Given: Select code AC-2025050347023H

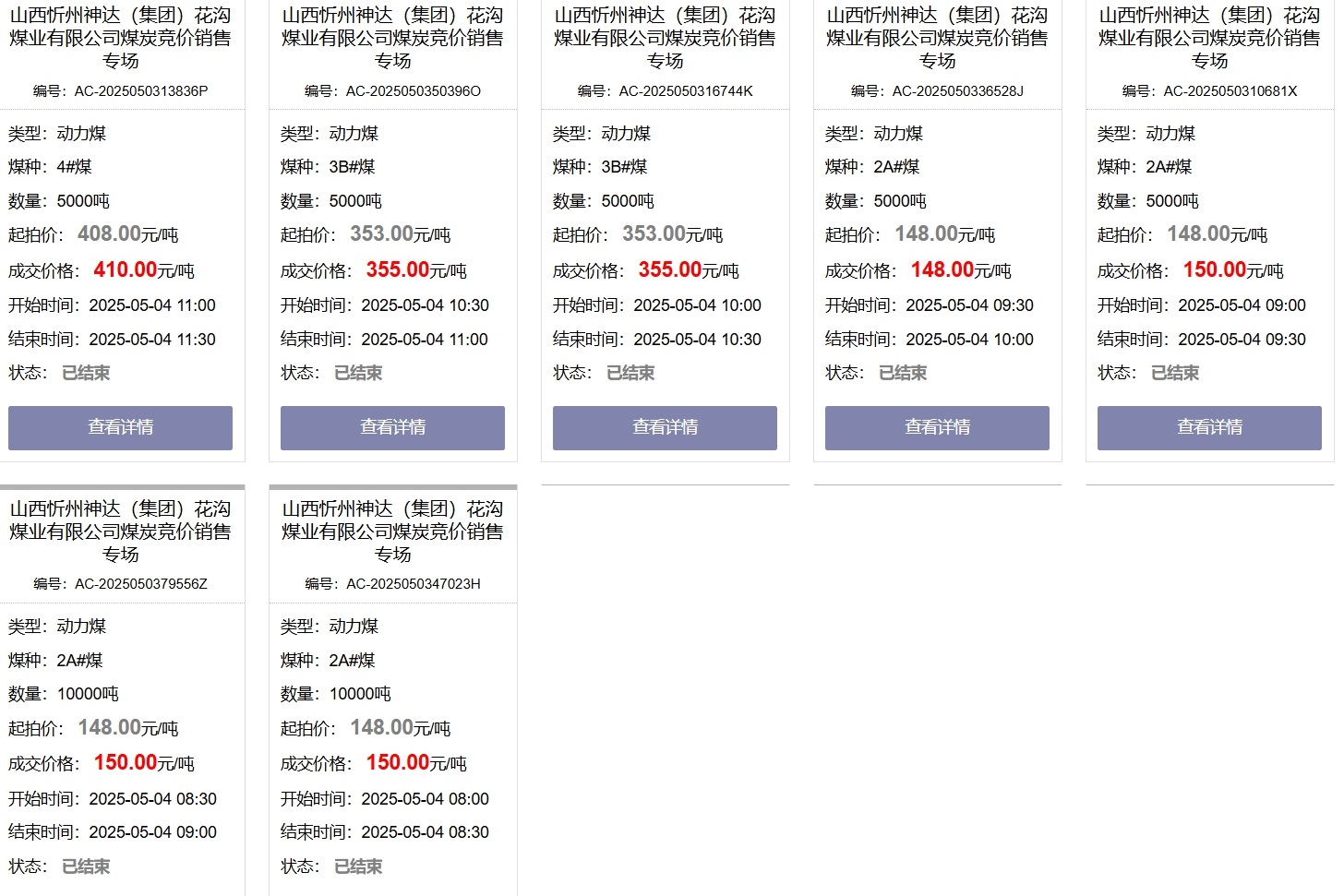Looking at the screenshot, I should point(414,583).
